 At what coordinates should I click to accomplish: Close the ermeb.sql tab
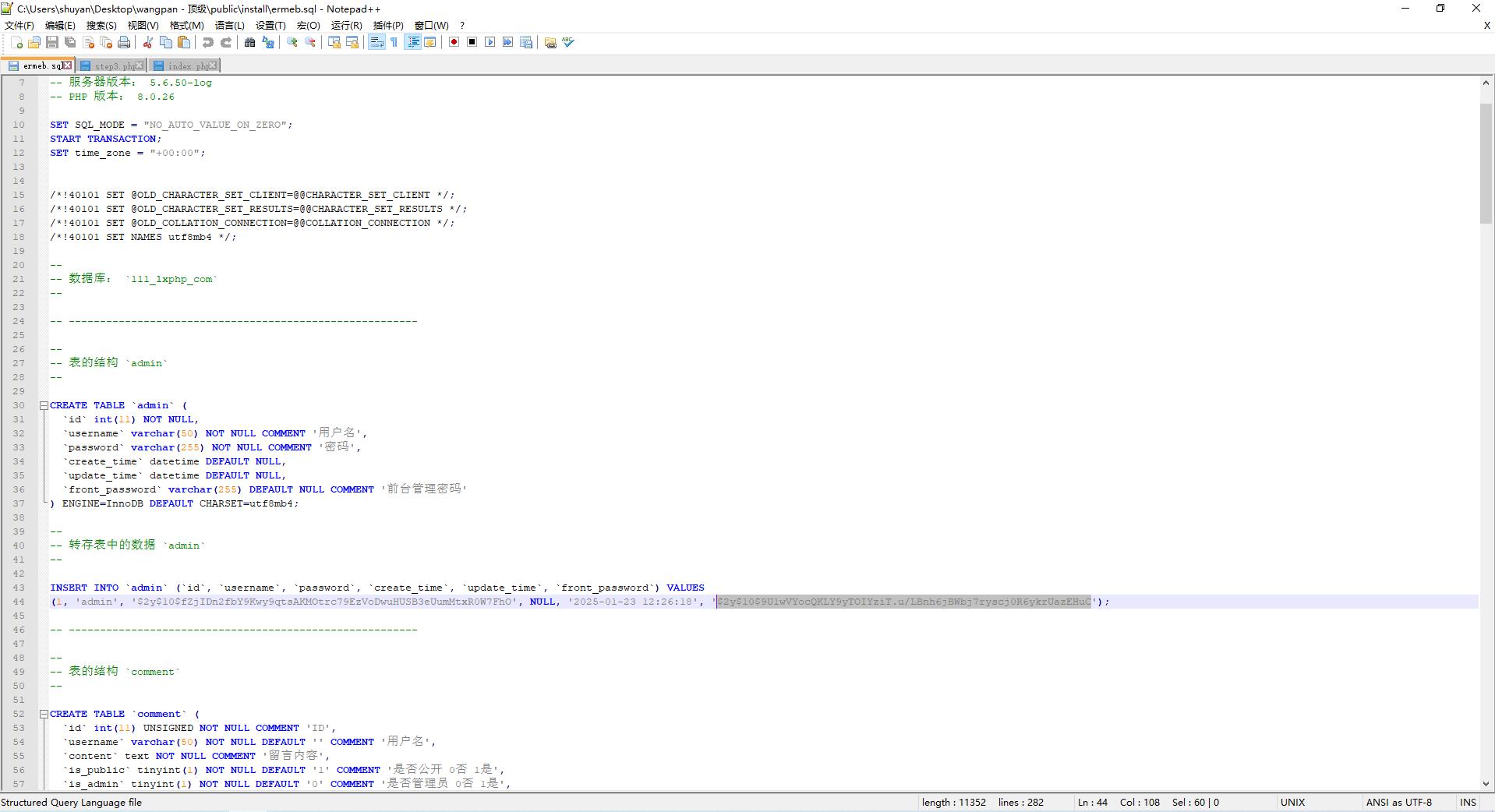[68, 65]
